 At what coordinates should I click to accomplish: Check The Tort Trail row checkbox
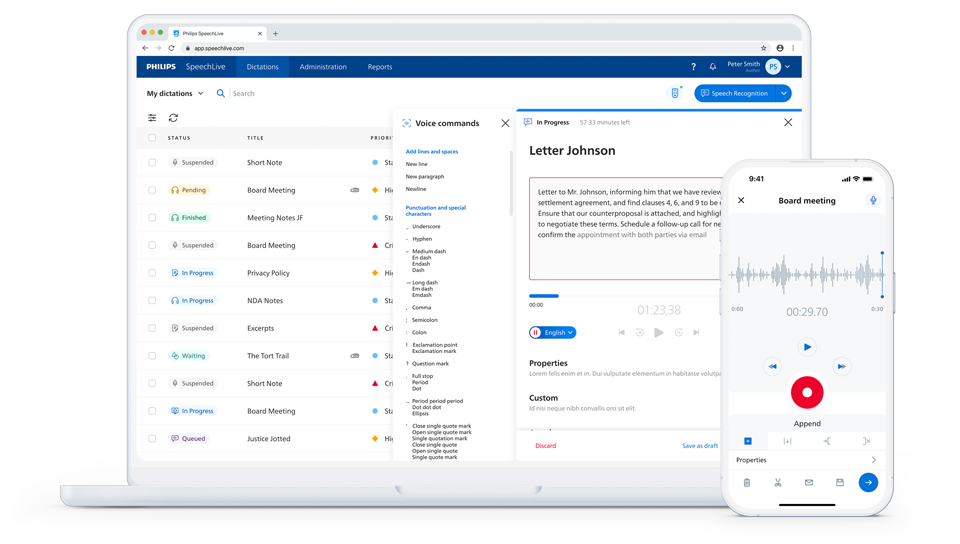152,356
